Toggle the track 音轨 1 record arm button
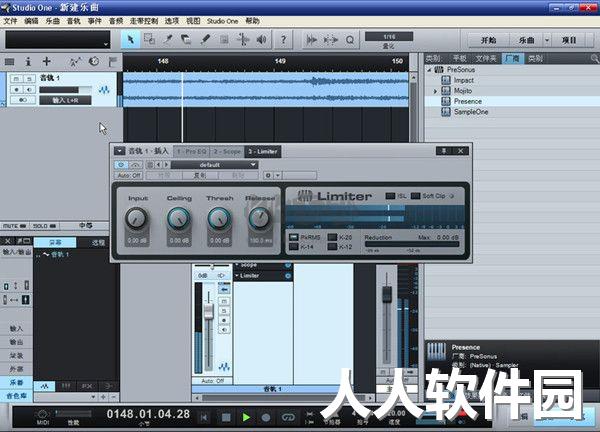Screen dimensions: 600x432 click(x=16, y=90)
